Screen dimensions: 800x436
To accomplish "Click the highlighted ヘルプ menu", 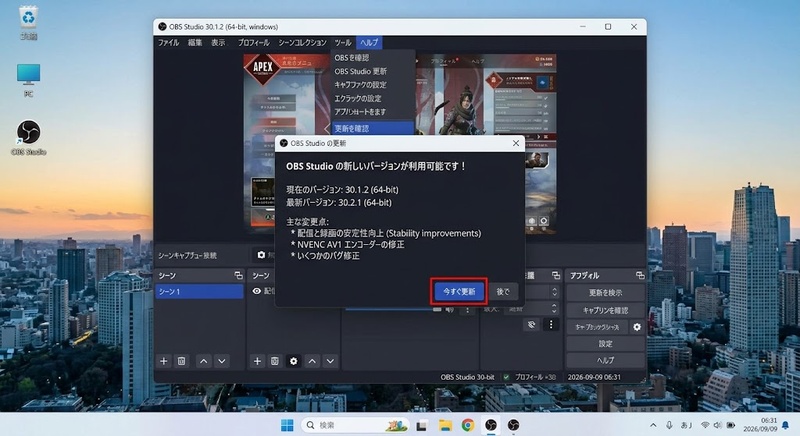I will 369,43.
